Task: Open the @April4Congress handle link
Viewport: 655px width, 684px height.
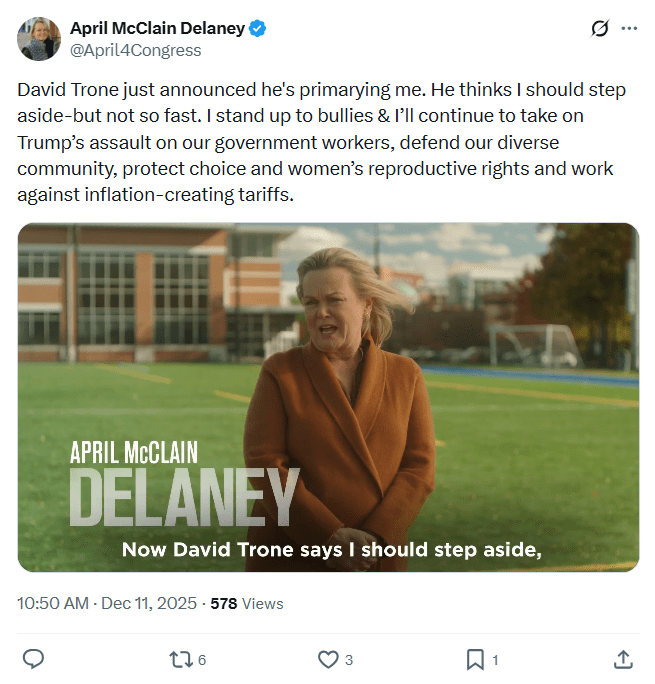Action: pyautogui.click(x=135, y=50)
